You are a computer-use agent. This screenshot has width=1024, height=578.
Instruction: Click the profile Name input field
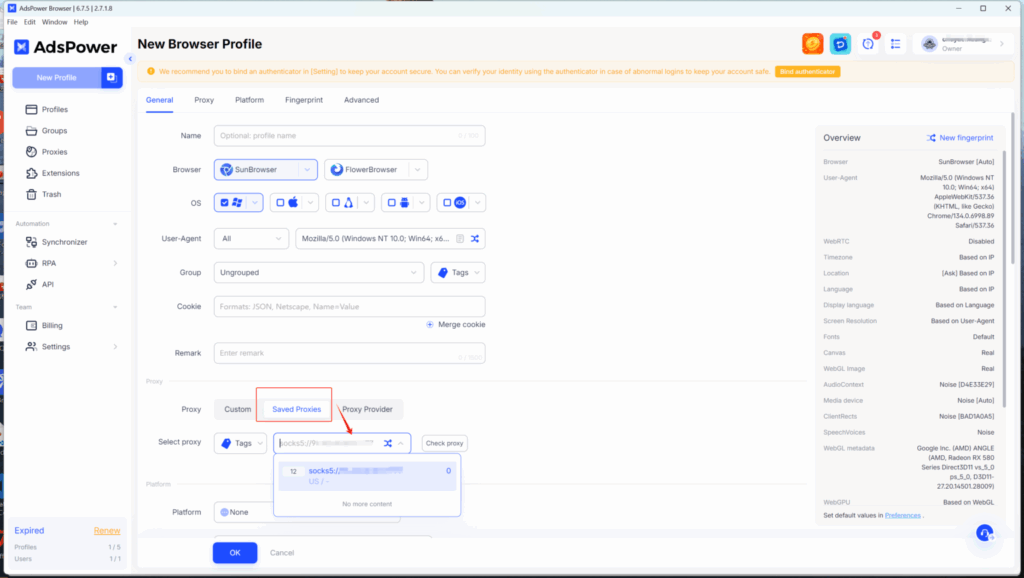pos(349,136)
